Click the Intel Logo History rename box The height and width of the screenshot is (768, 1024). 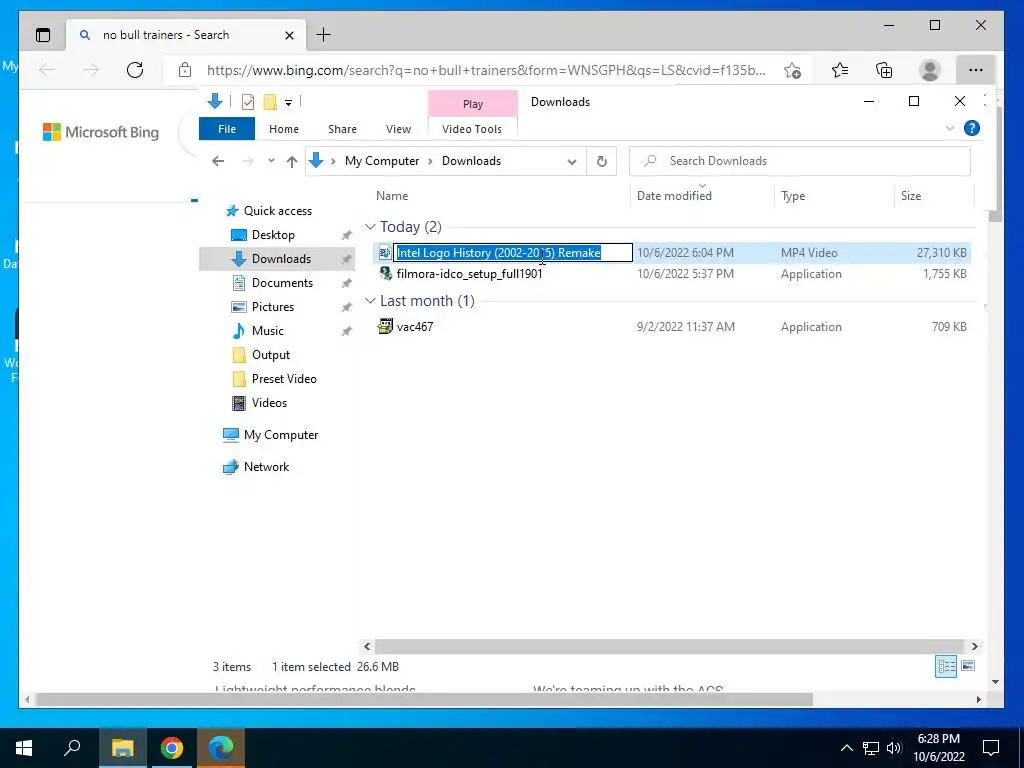coord(513,253)
